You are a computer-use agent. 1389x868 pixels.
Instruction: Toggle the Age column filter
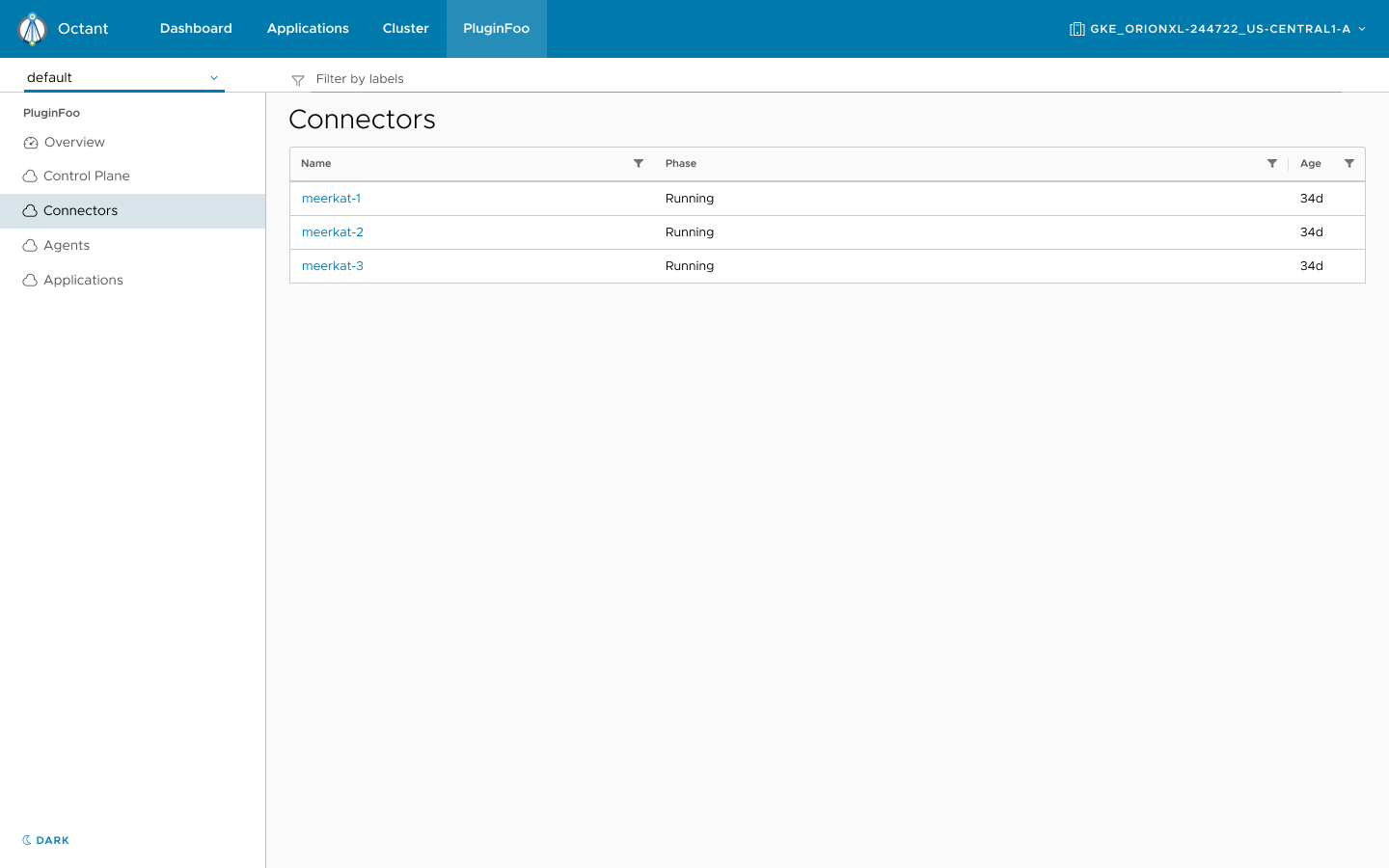click(x=1349, y=163)
